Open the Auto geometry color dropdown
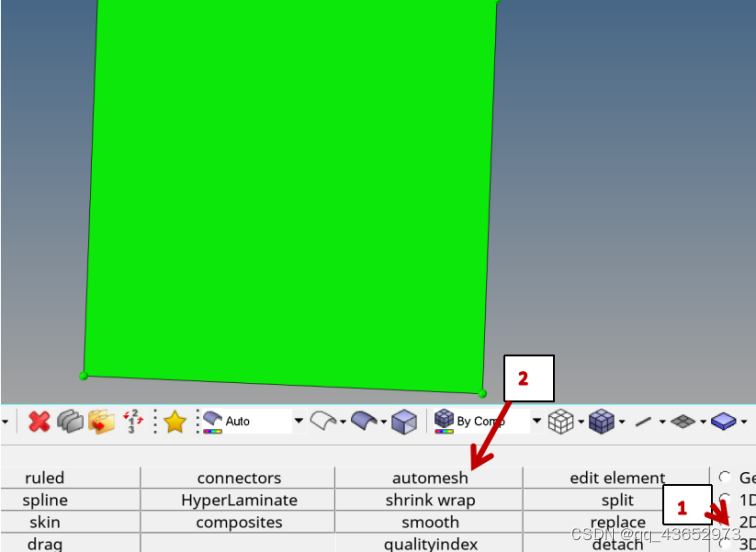Screen dimensions: 756x552 [299, 421]
